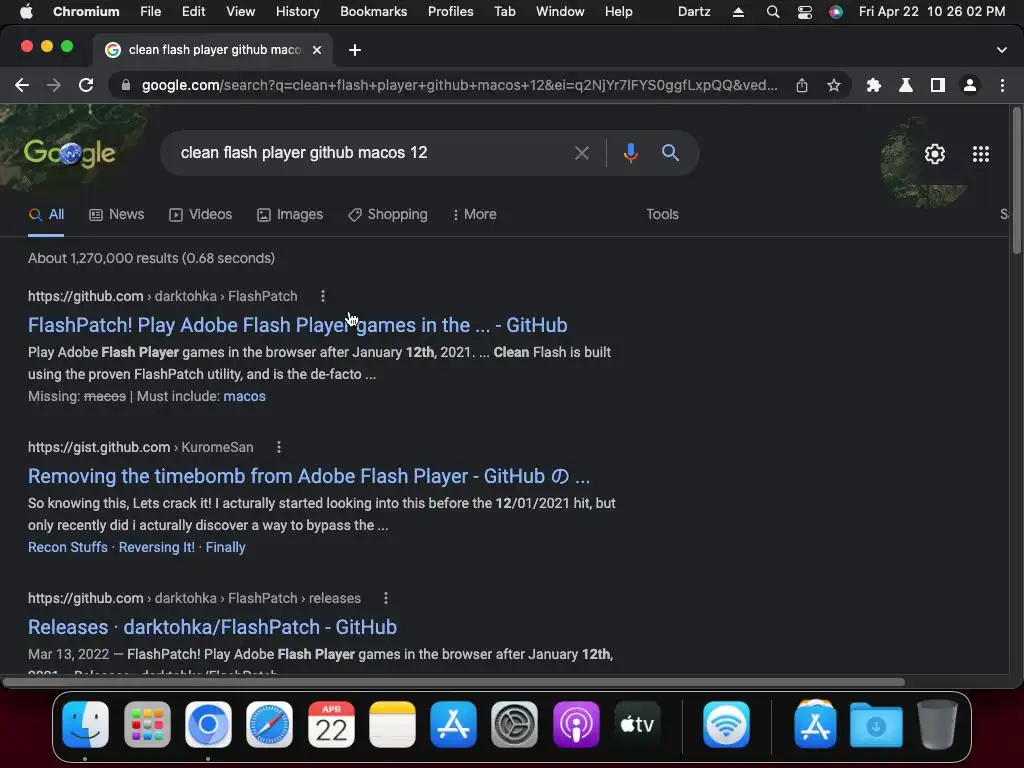This screenshot has height=768, width=1024.
Task: Toggle the browser side panel
Action: [938, 85]
